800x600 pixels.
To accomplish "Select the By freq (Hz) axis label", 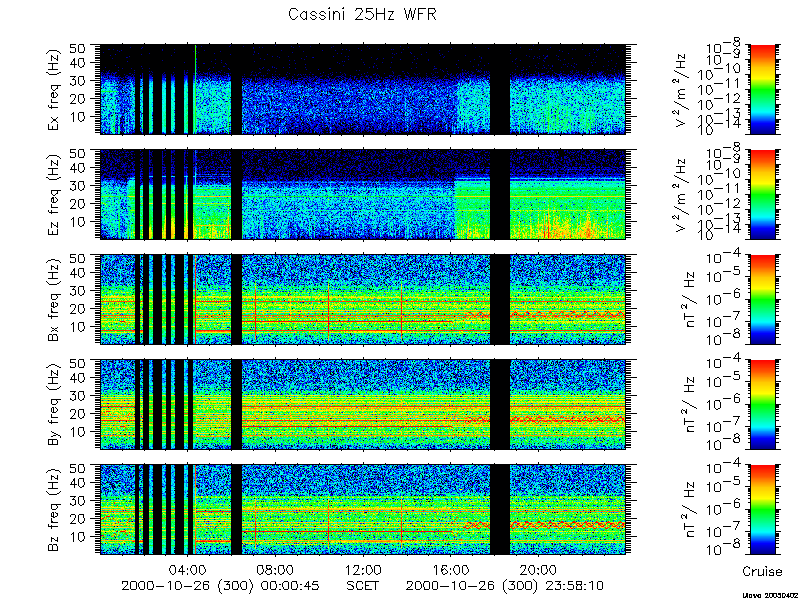I will pos(55,405).
